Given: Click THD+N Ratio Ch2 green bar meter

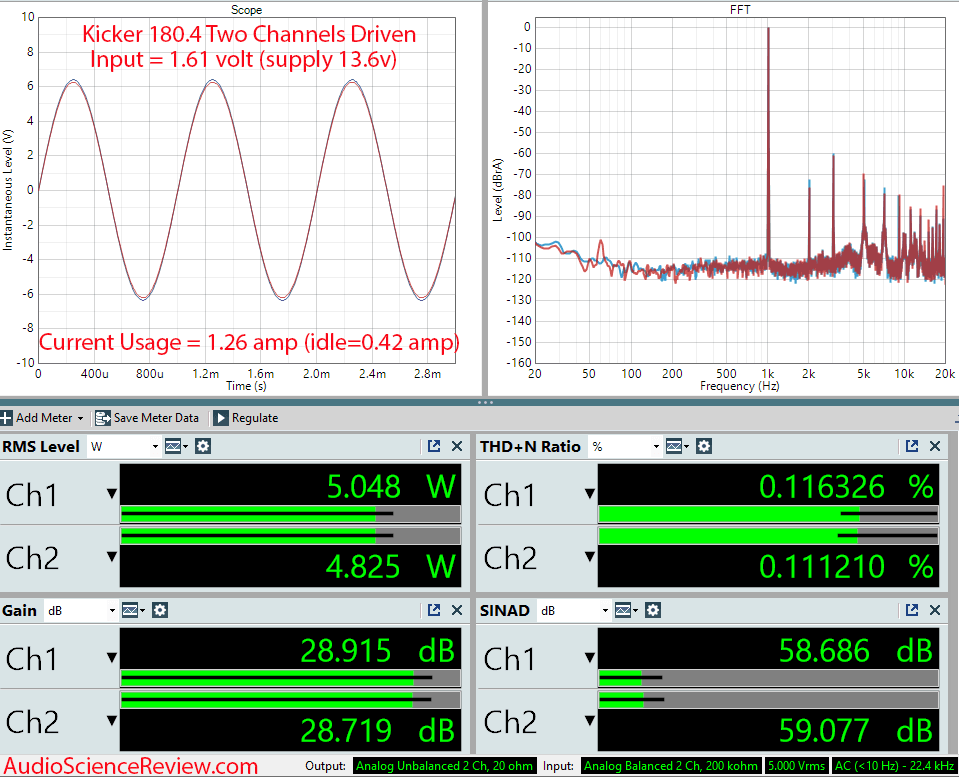Looking at the screenshot, I should point(768,536).
